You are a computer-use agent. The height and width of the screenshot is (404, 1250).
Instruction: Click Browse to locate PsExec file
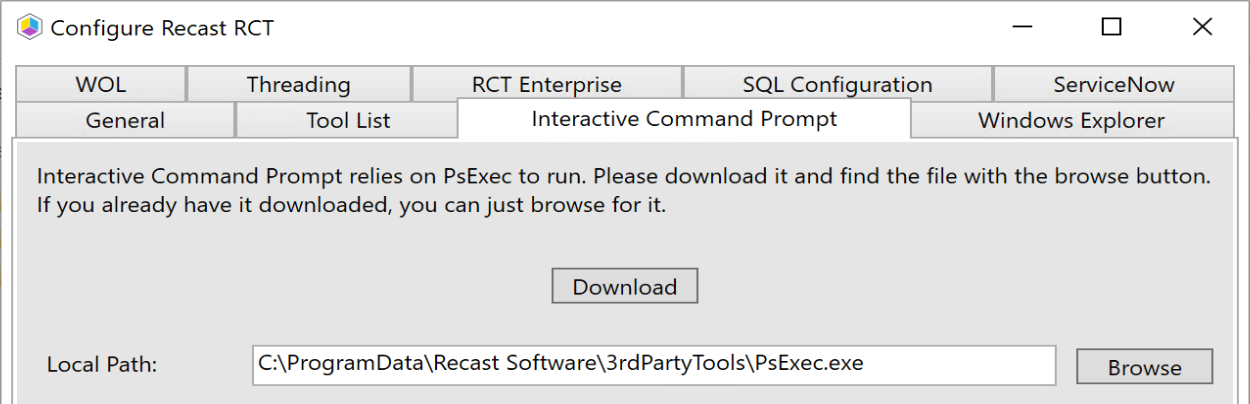(x=1144, y=368)
